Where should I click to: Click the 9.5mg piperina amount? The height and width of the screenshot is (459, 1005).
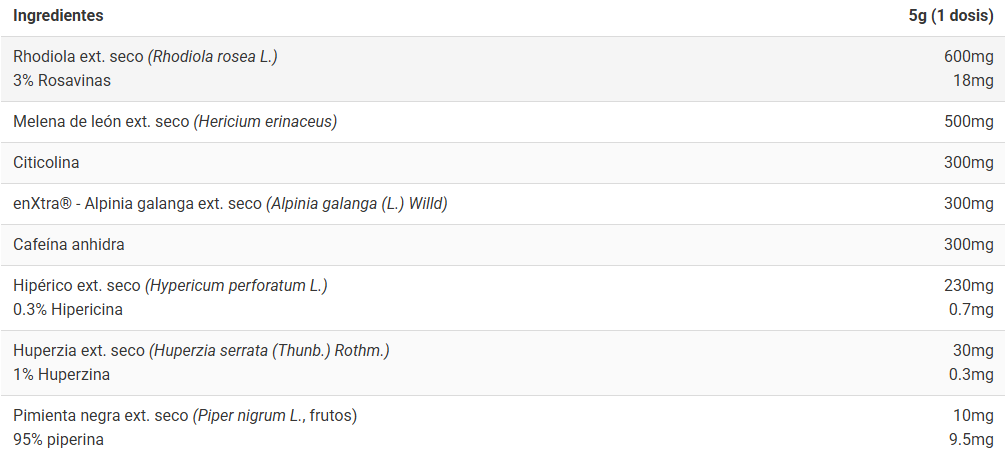(x=970, y=439)
